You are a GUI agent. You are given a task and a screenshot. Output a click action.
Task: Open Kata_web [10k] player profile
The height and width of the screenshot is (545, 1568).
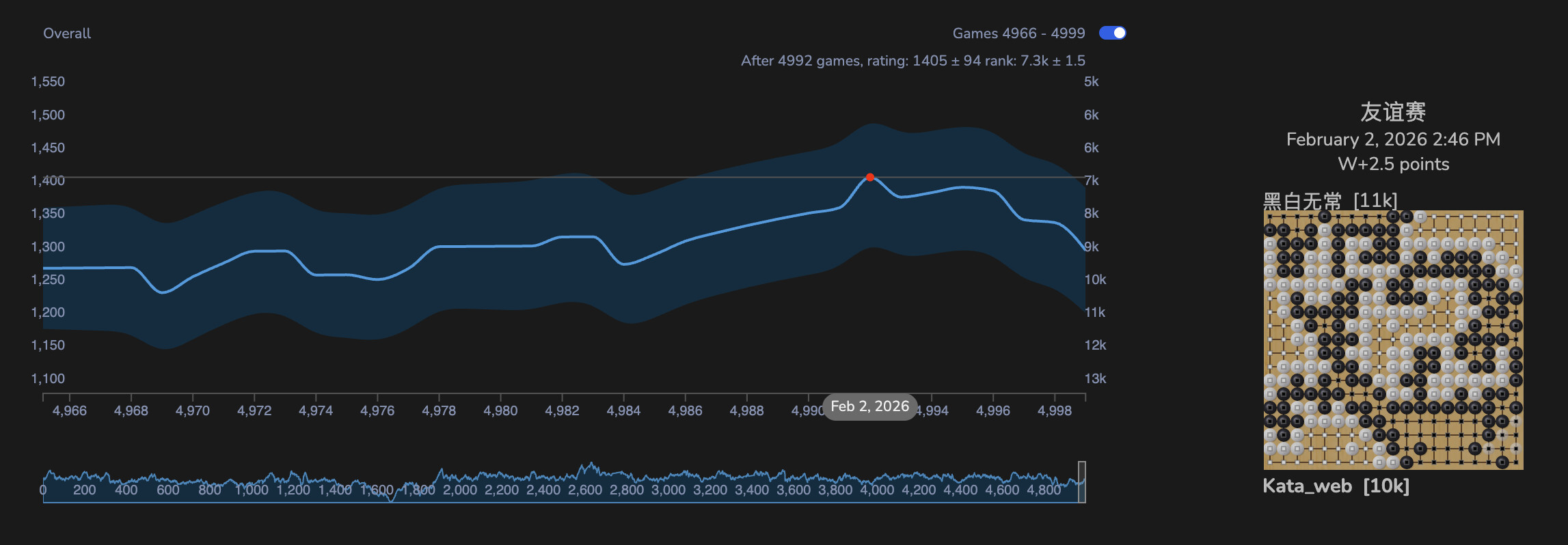click(x=1335, y=486)
